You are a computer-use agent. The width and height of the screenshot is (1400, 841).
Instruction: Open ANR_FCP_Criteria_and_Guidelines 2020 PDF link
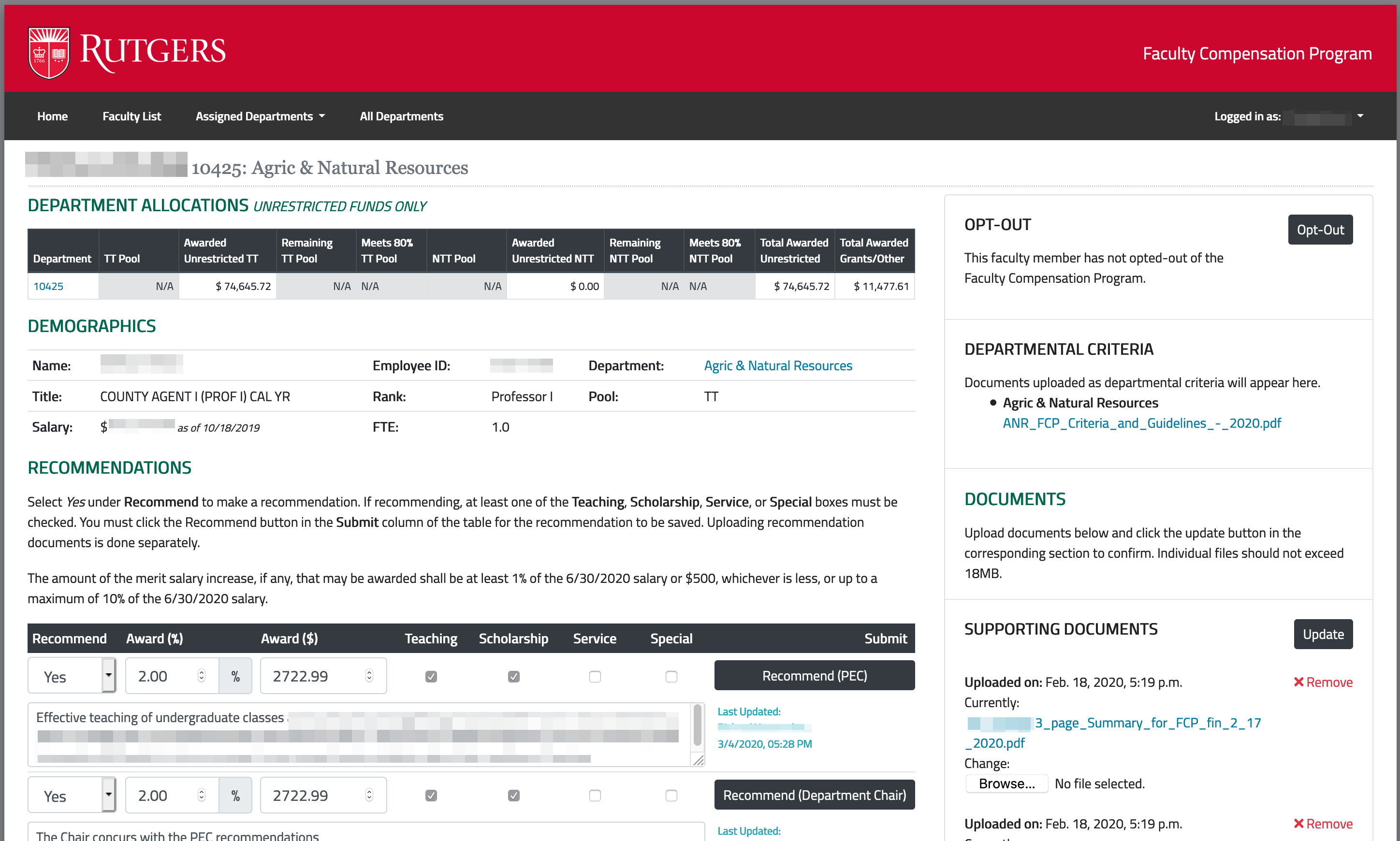coord(1141,423)
